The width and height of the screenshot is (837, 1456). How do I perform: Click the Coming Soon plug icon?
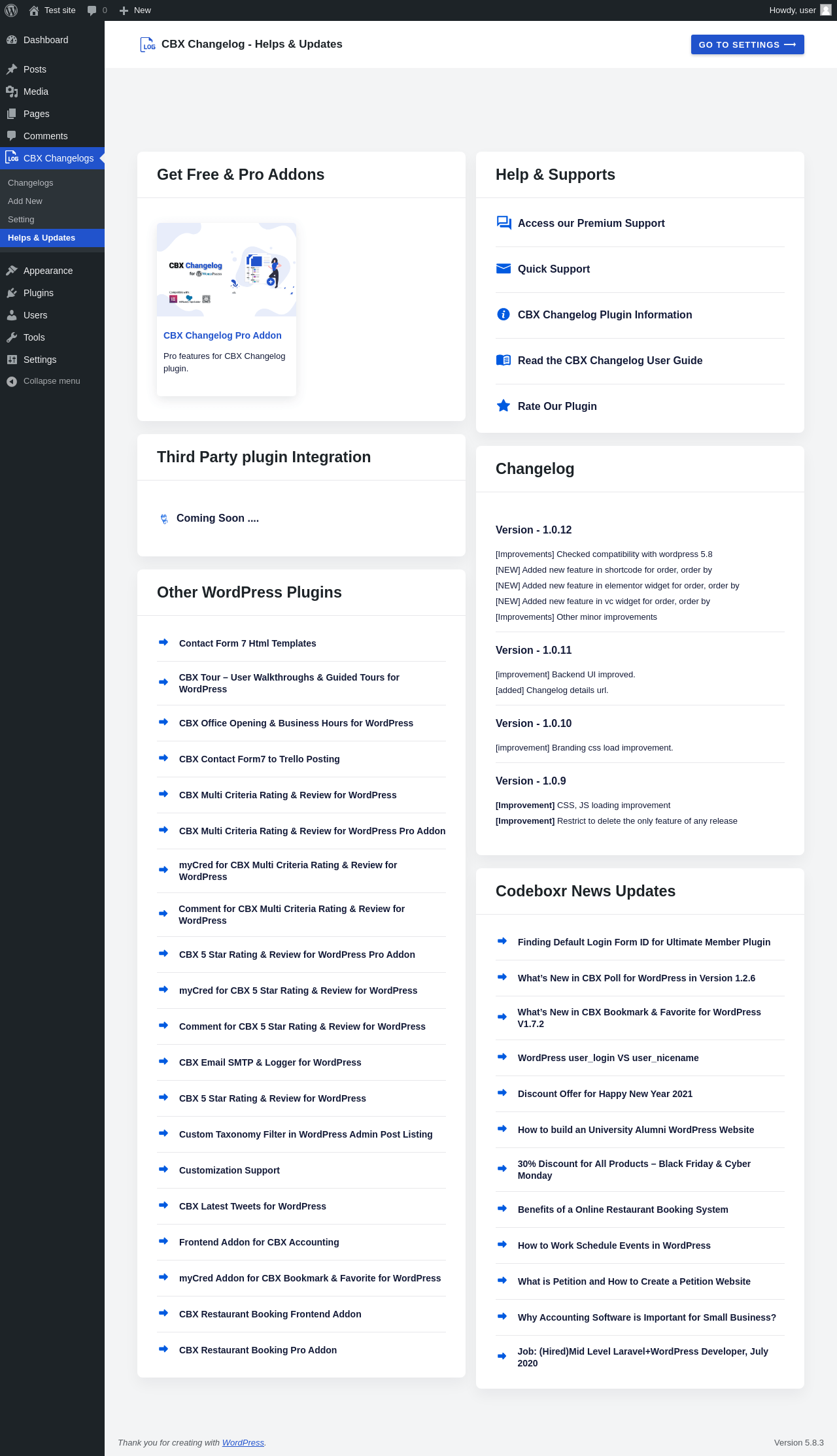(164, 519)
